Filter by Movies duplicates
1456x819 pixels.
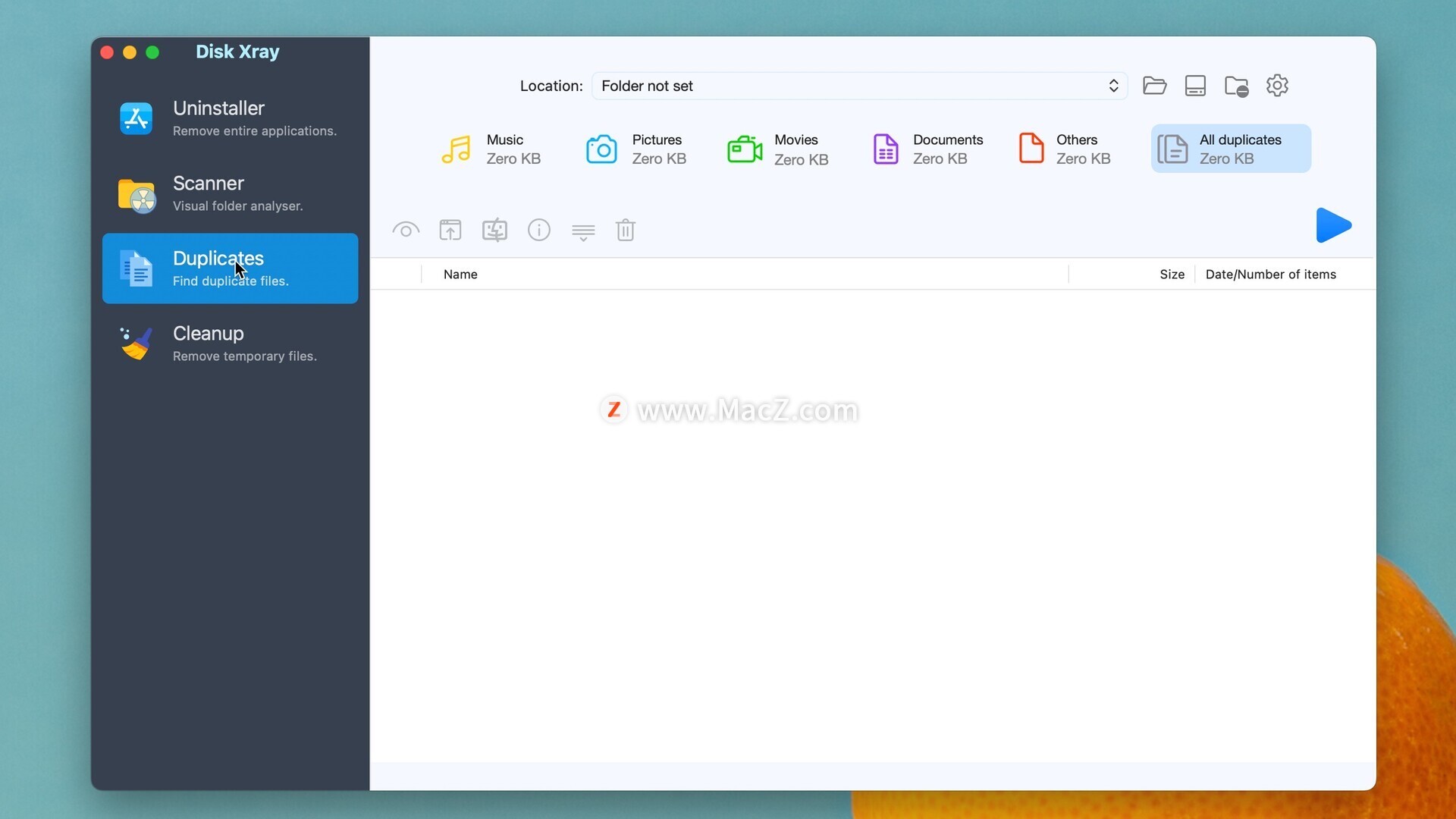click(777, 149)
